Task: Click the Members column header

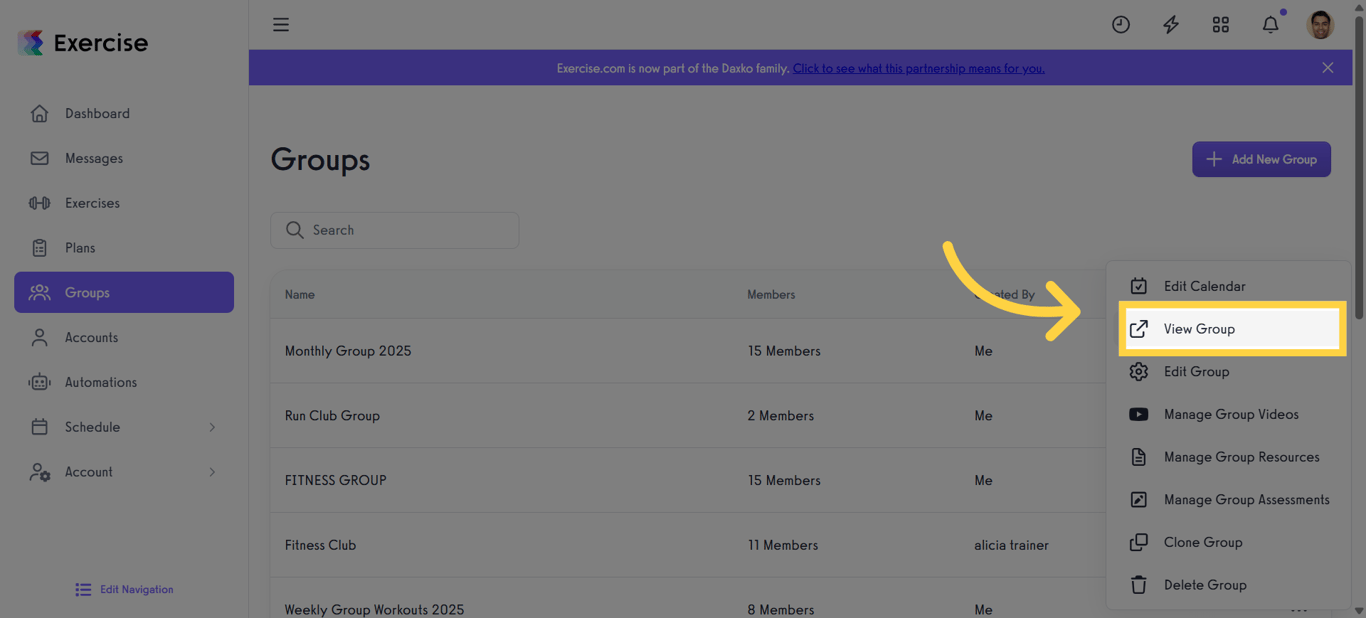Action: point(771,295)
